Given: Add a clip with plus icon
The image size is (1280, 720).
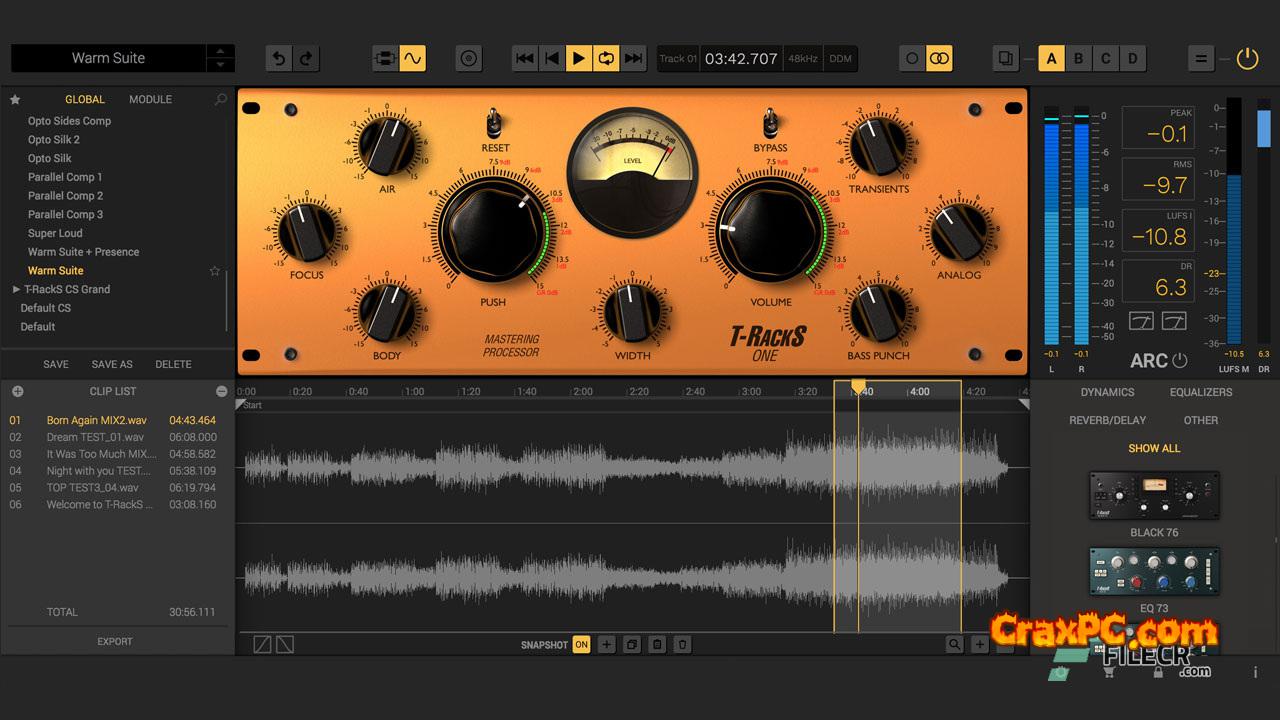Looking at the screenshot, I should 17,392.
